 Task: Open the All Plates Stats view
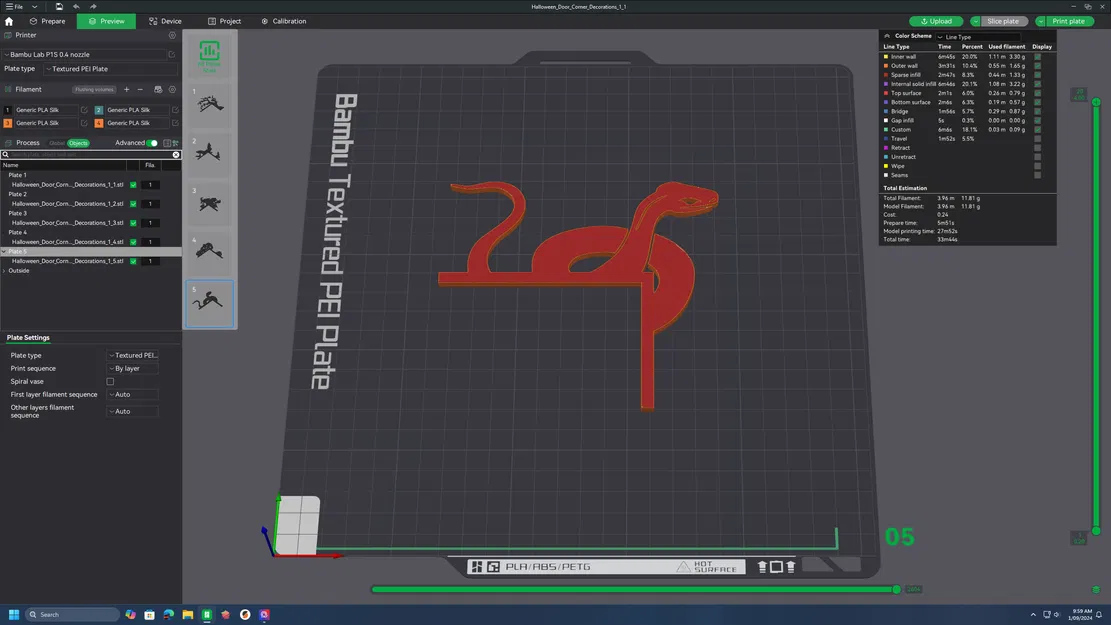pos(209,56)
